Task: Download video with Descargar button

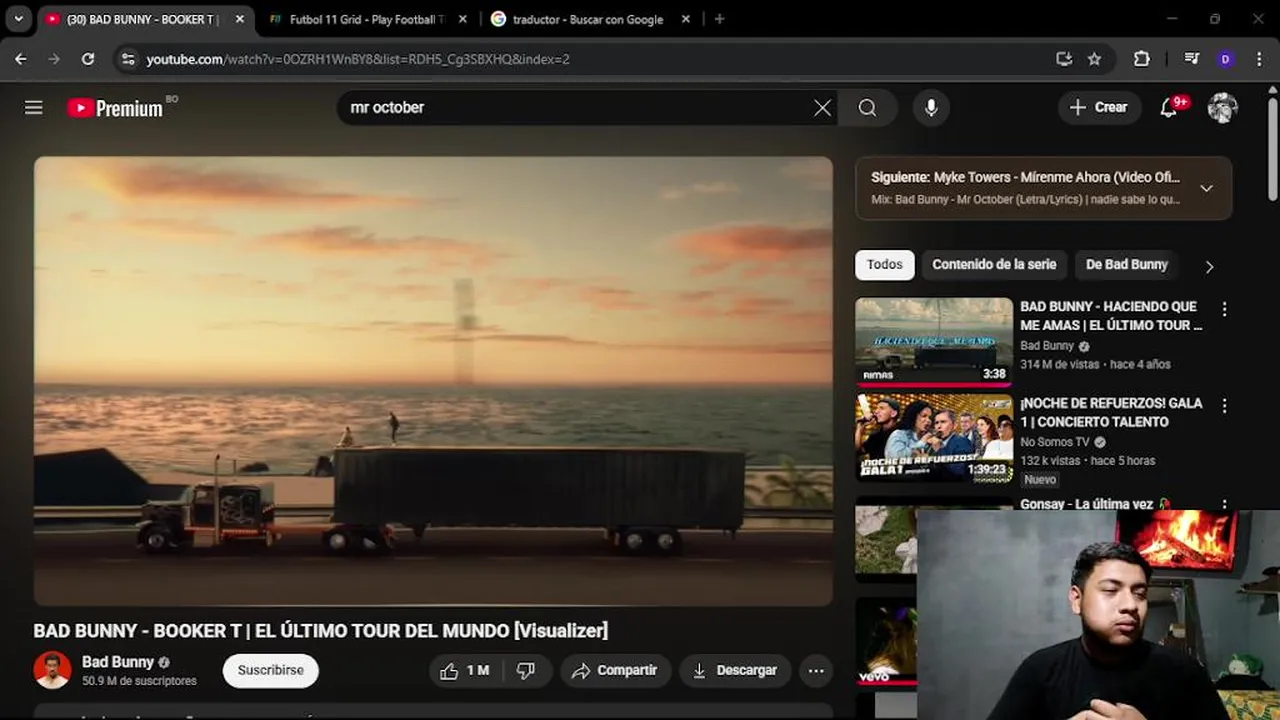Action: click(735, 670)
